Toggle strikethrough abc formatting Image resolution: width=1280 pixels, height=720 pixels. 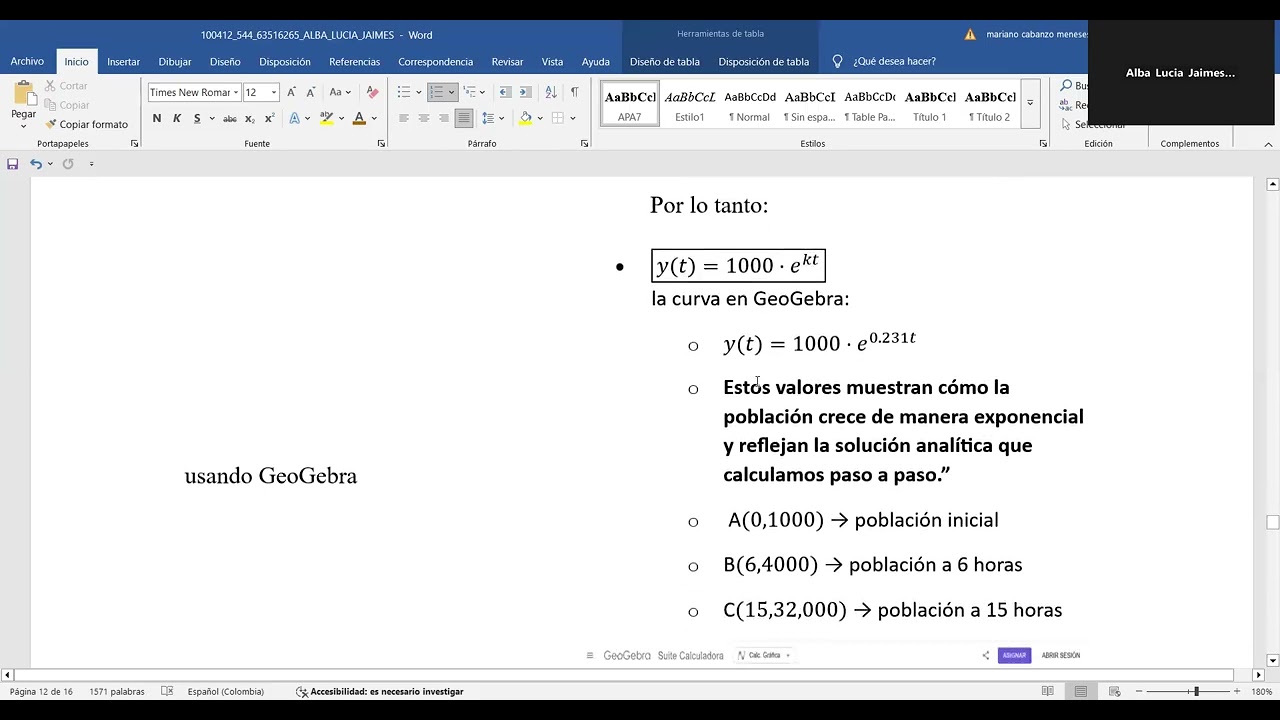pos(230,118)
